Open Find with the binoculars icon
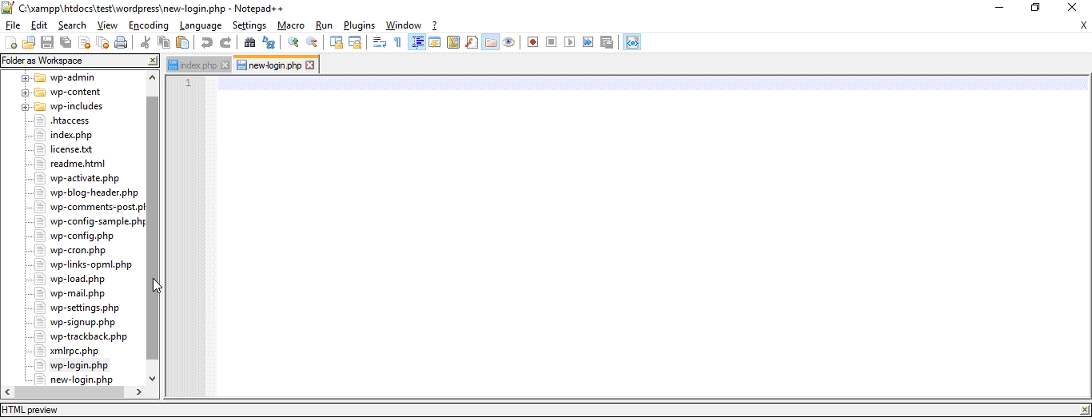 click(x=250, y=43)
